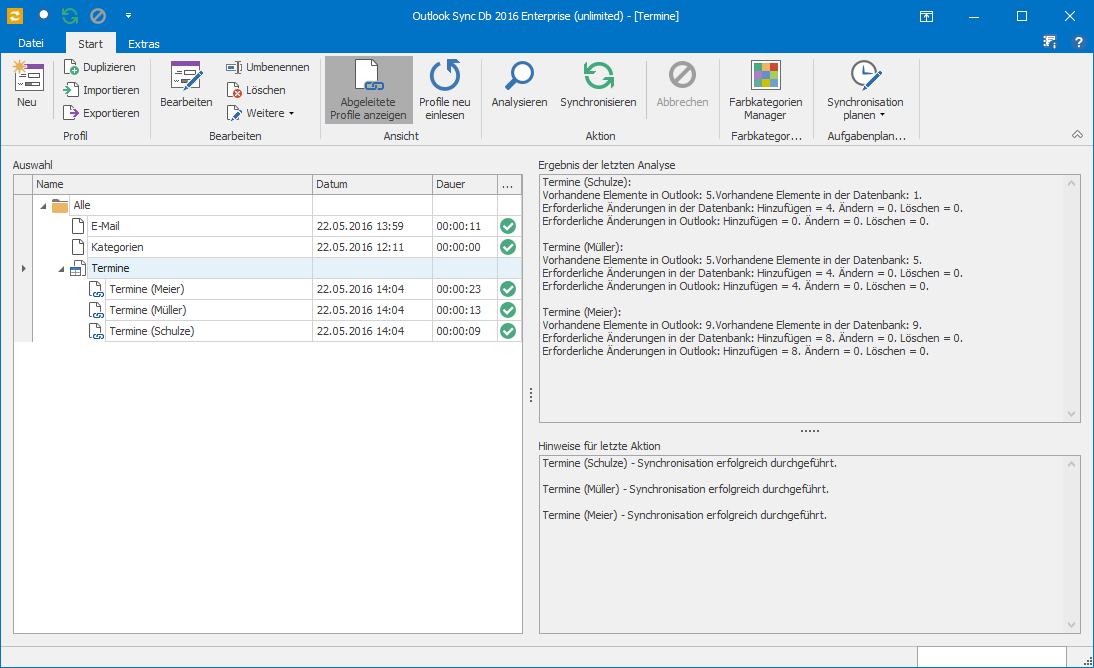
Task: Click the Termine (Meier) status check icon
Action: pos(508,289)
